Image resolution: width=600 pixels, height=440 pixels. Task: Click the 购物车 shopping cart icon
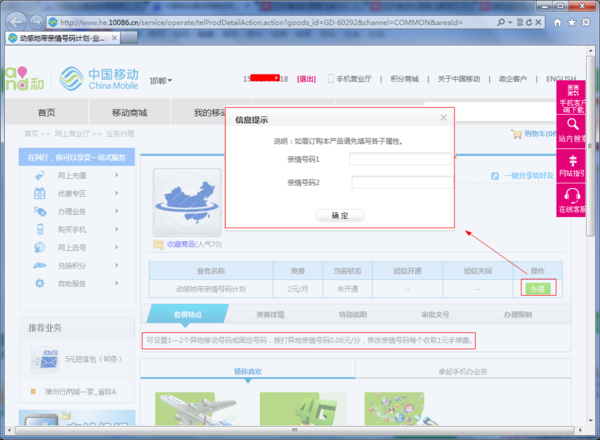coord(516,134)
